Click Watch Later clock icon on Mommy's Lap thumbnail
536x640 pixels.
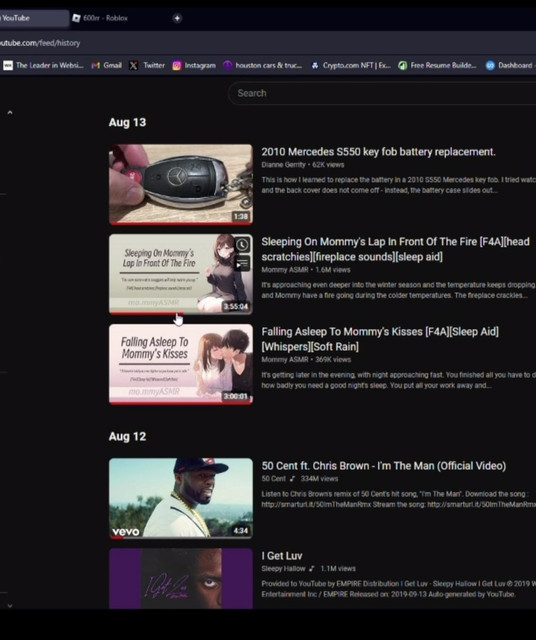tap(242, 244)
